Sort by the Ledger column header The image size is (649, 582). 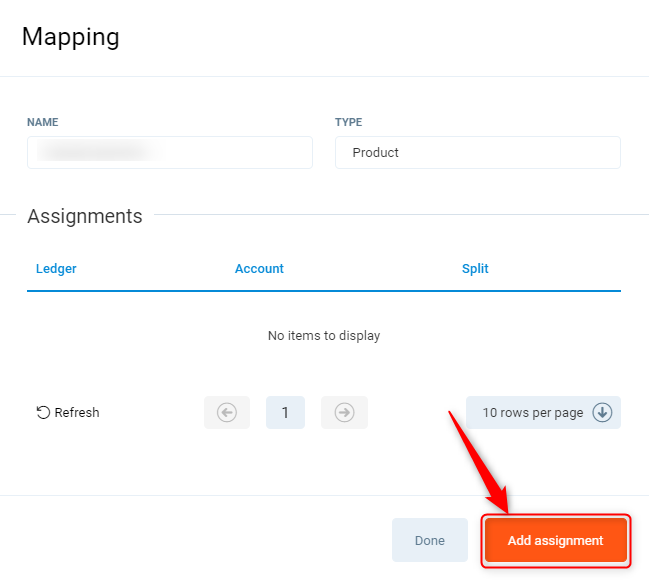[56, 269]
